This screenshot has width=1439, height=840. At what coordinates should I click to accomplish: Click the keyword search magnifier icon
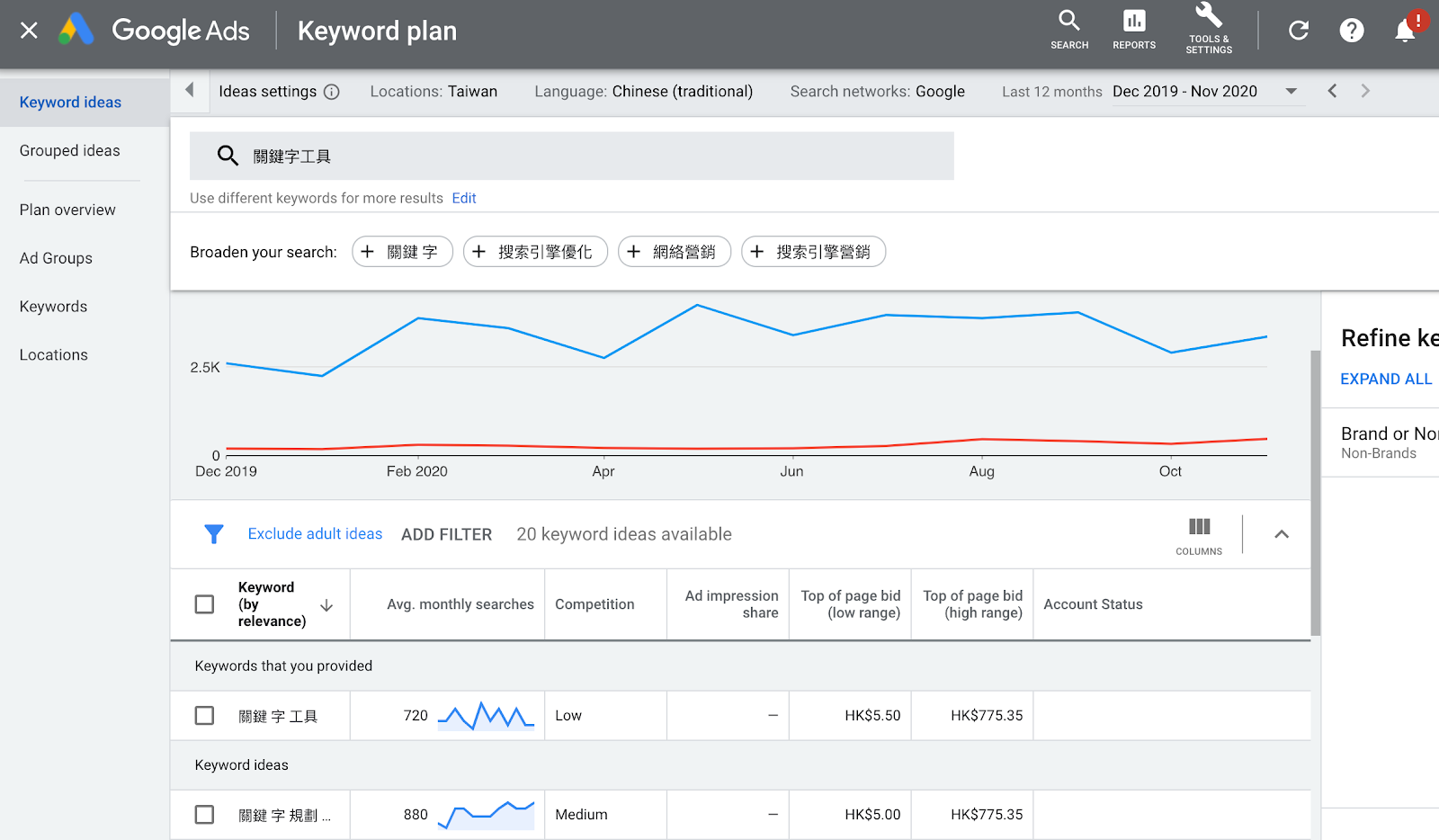coord(228,156)
